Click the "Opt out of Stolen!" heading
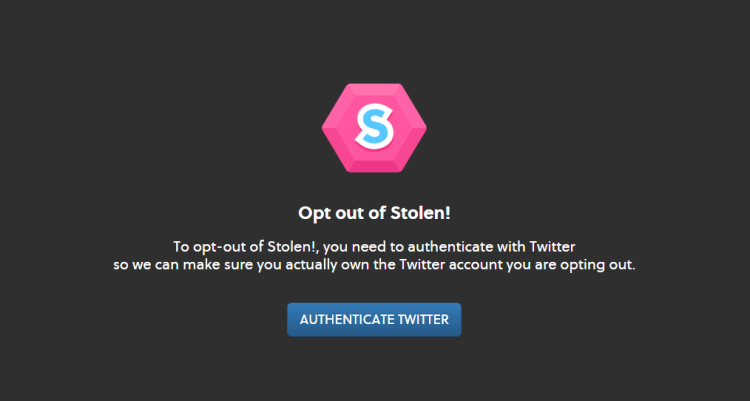 coord(374,212)
